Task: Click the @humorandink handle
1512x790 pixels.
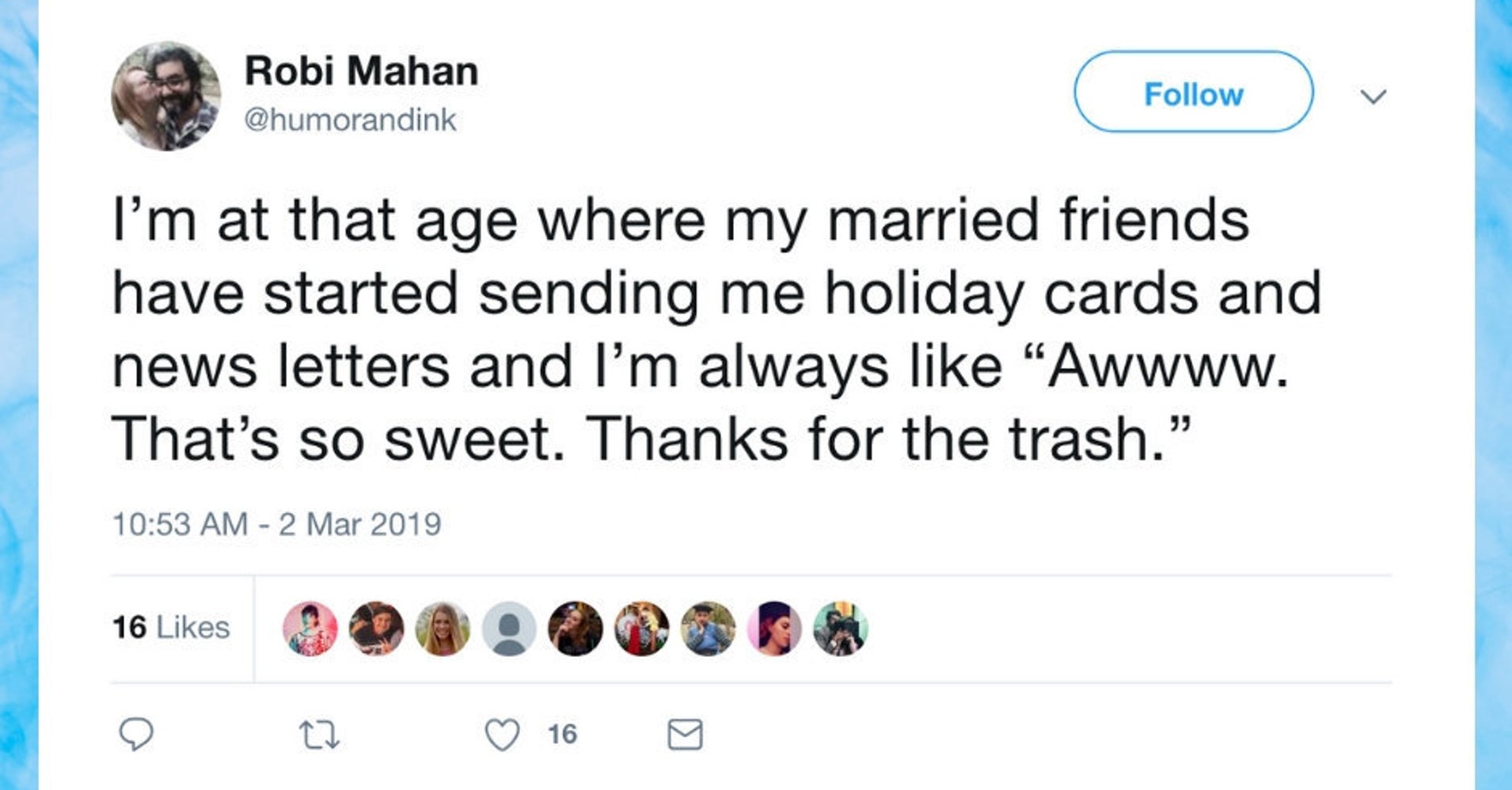Action: [350, 120]
